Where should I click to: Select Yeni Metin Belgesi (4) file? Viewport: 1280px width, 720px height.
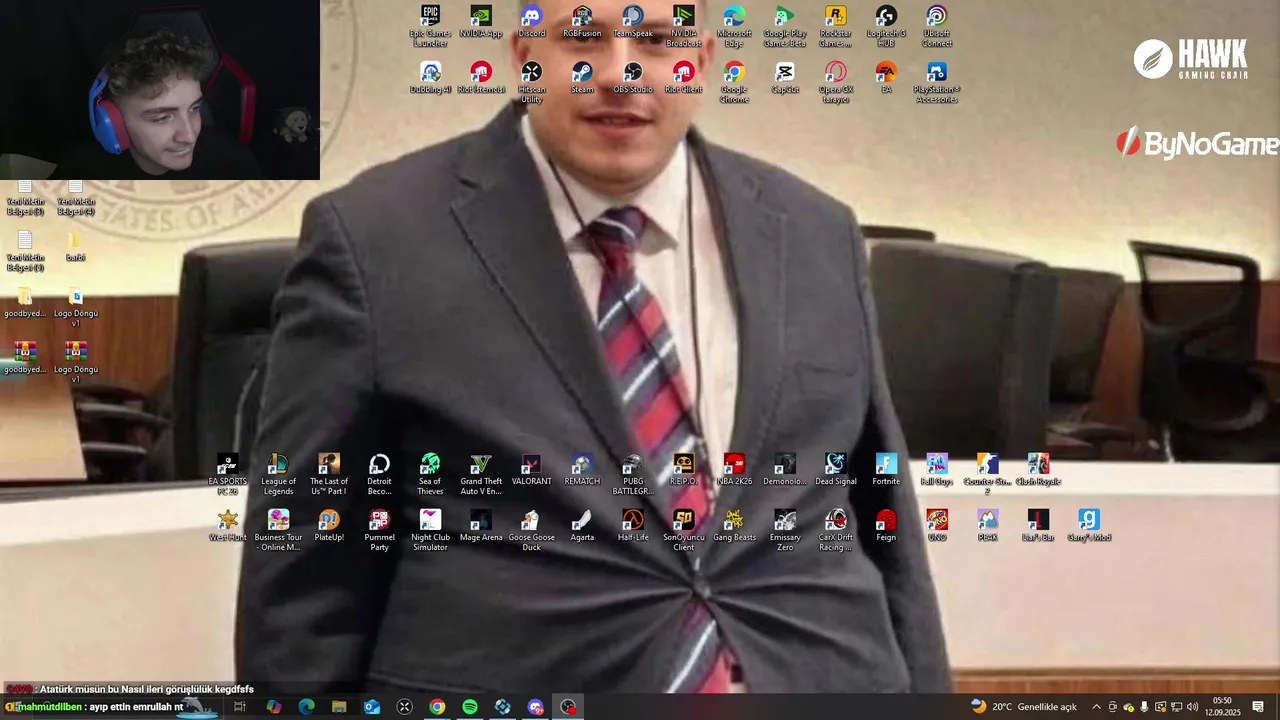click(75, 198)
